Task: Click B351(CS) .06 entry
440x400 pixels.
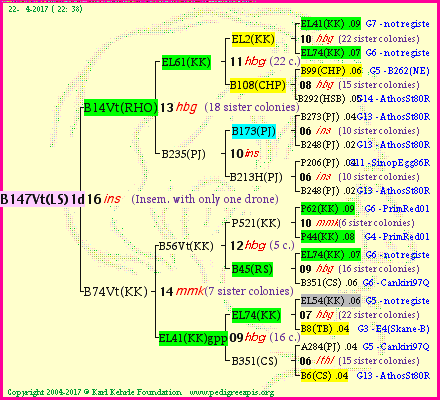Action: tap(329, 283)
